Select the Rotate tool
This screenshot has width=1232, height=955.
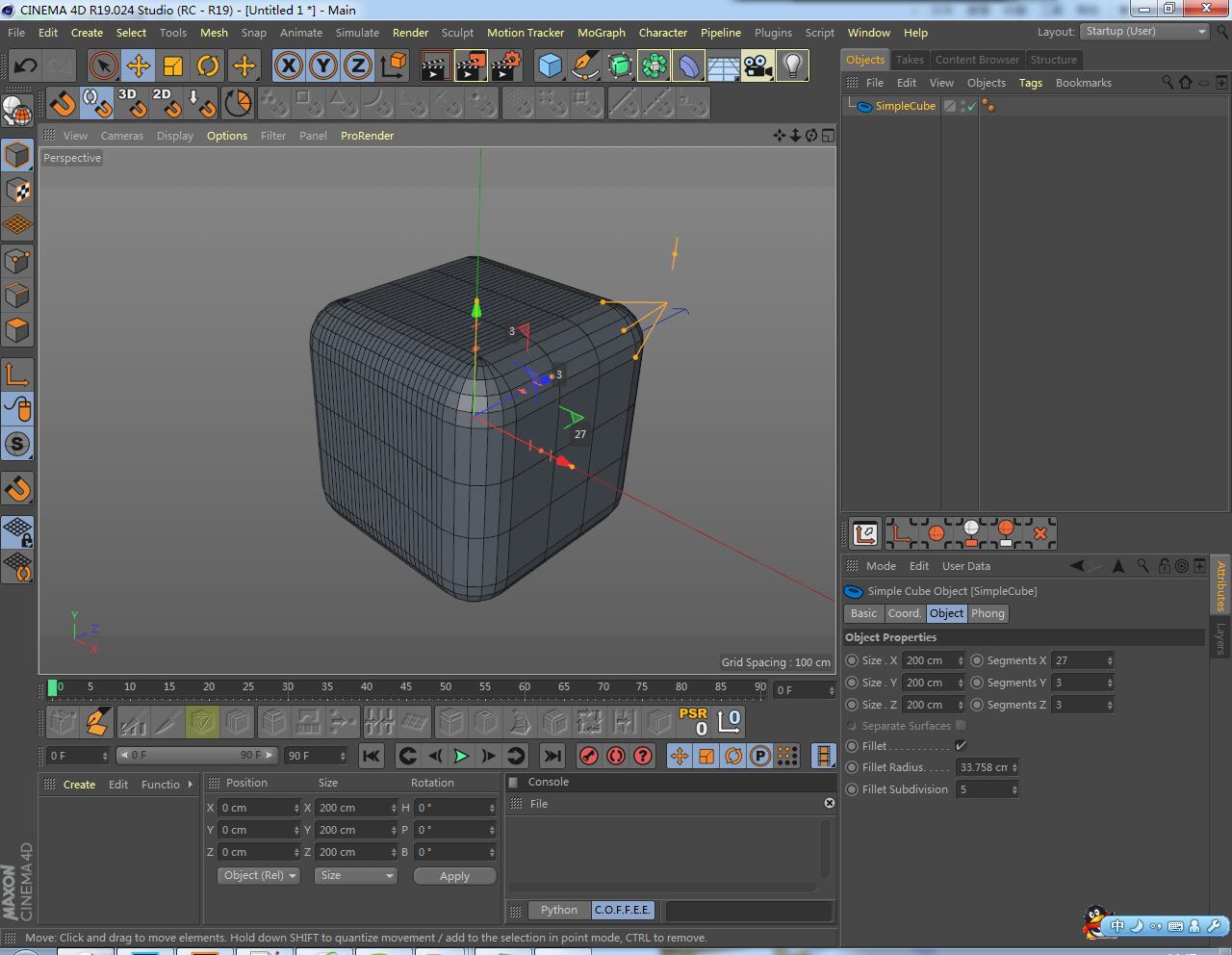tap(209, 65)
